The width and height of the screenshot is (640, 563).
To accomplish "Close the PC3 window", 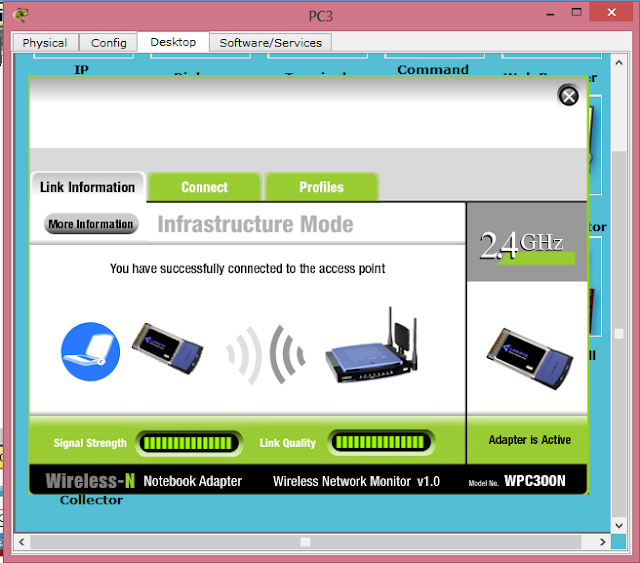I will click(x=611, y=13).
